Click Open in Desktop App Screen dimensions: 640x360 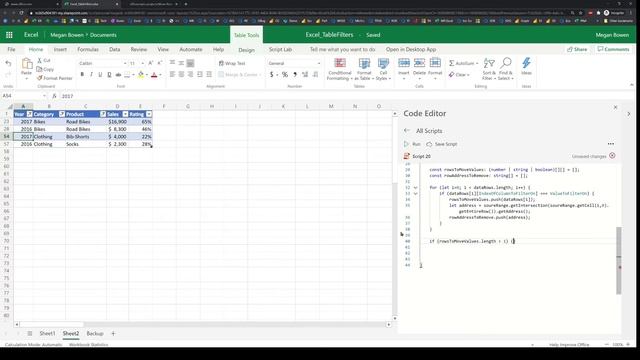(x=411, y=49)
